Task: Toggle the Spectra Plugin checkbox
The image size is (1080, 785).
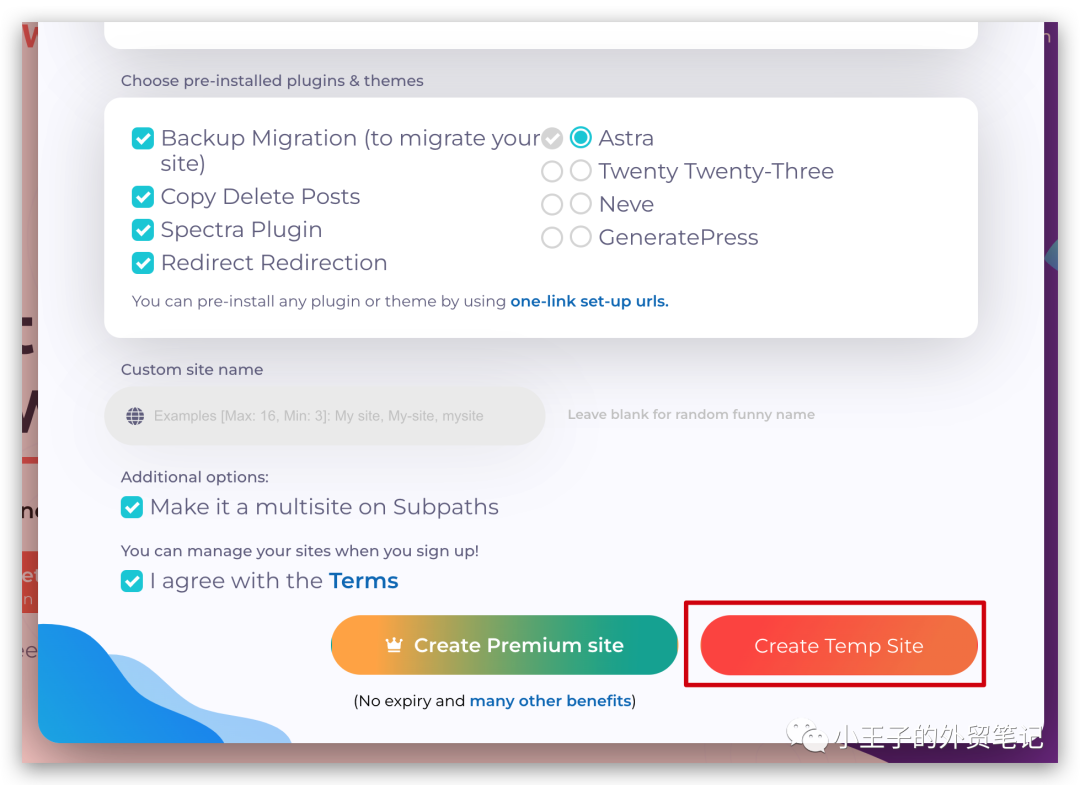Action: pyautogui.click(x=143, y=230)
